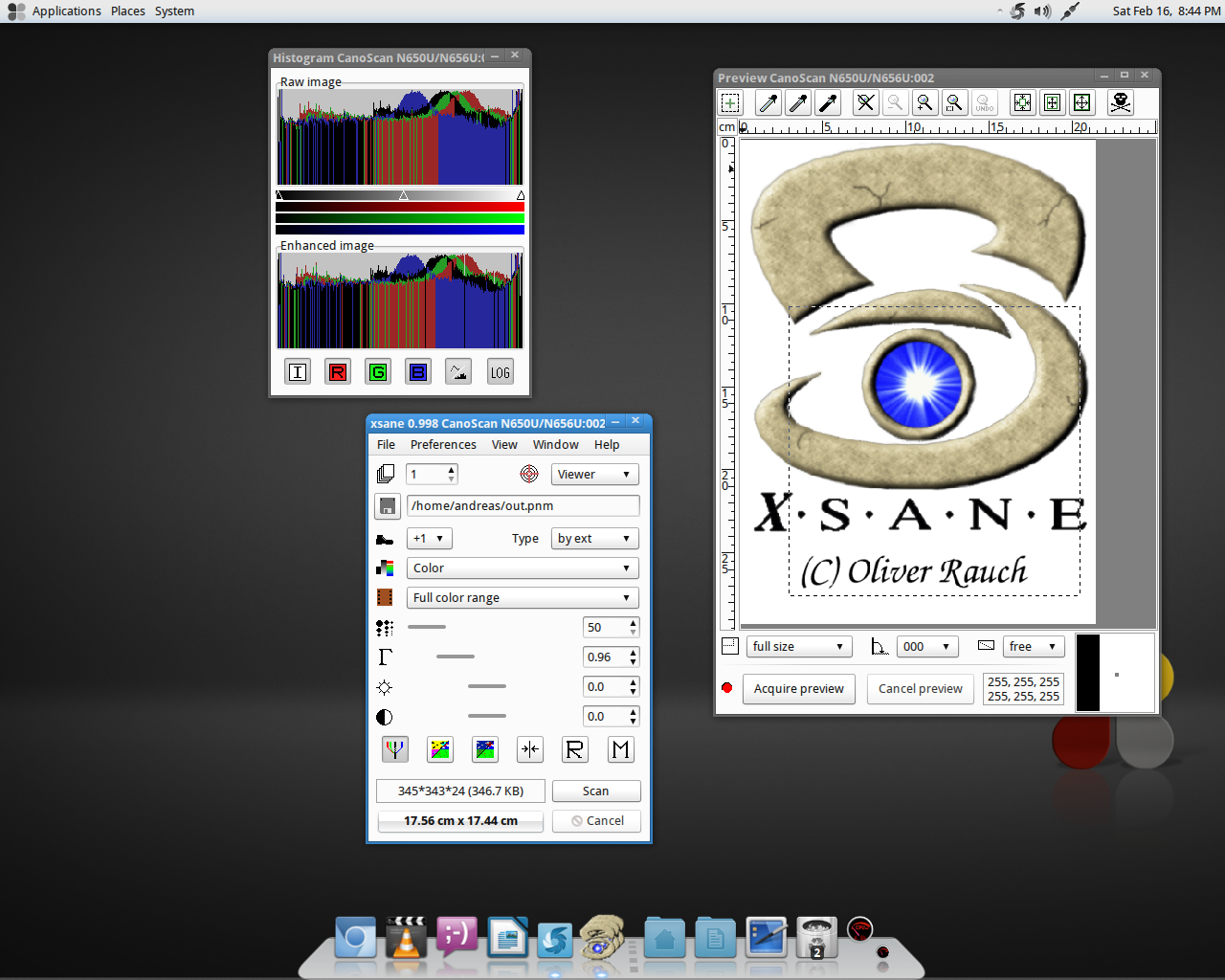Image resolution: width=1225 pixels, height=980 pixels.
Task: Open the Viewer scan target dropdown
Action: point(594,474)
